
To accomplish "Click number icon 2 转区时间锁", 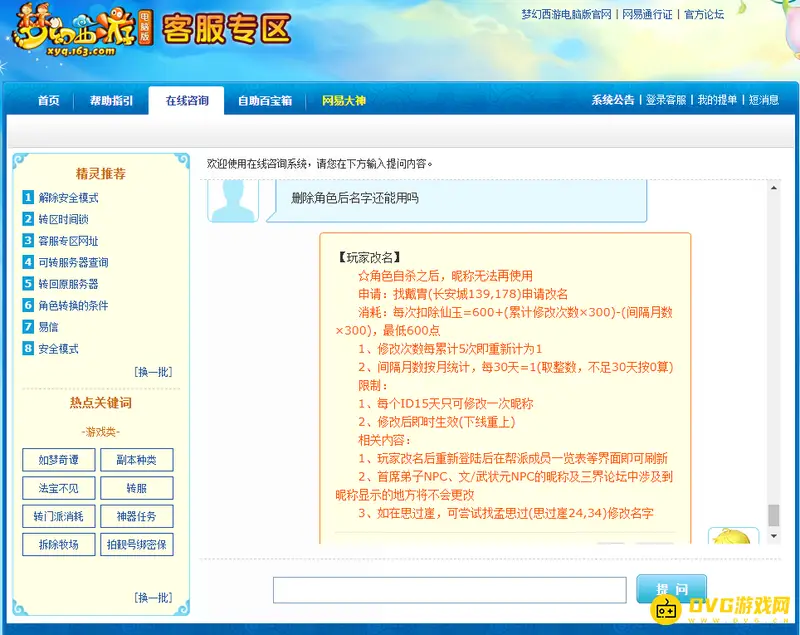I will [x=28, y=219].
